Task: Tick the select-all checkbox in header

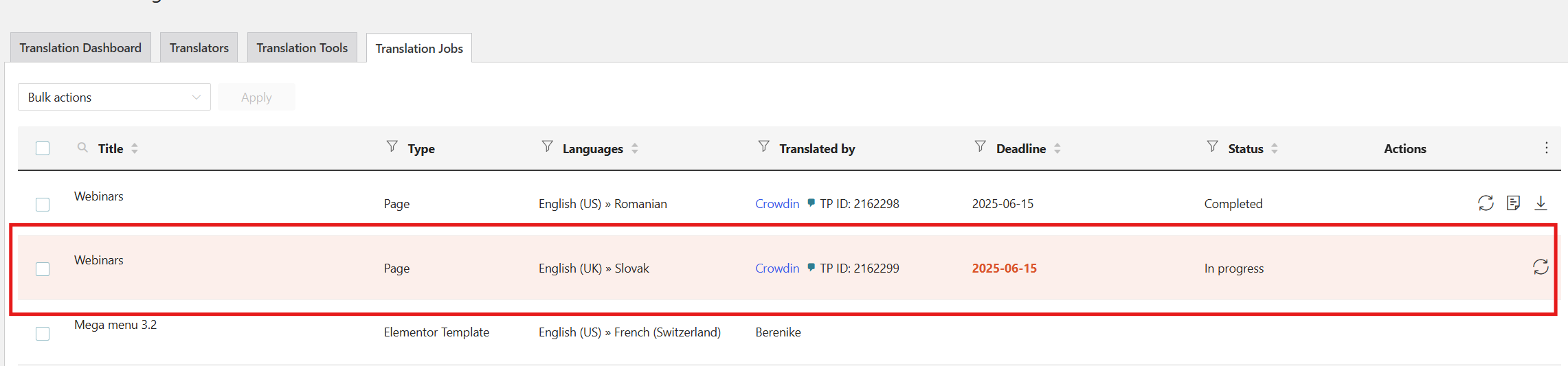Action: pos(43,148)
